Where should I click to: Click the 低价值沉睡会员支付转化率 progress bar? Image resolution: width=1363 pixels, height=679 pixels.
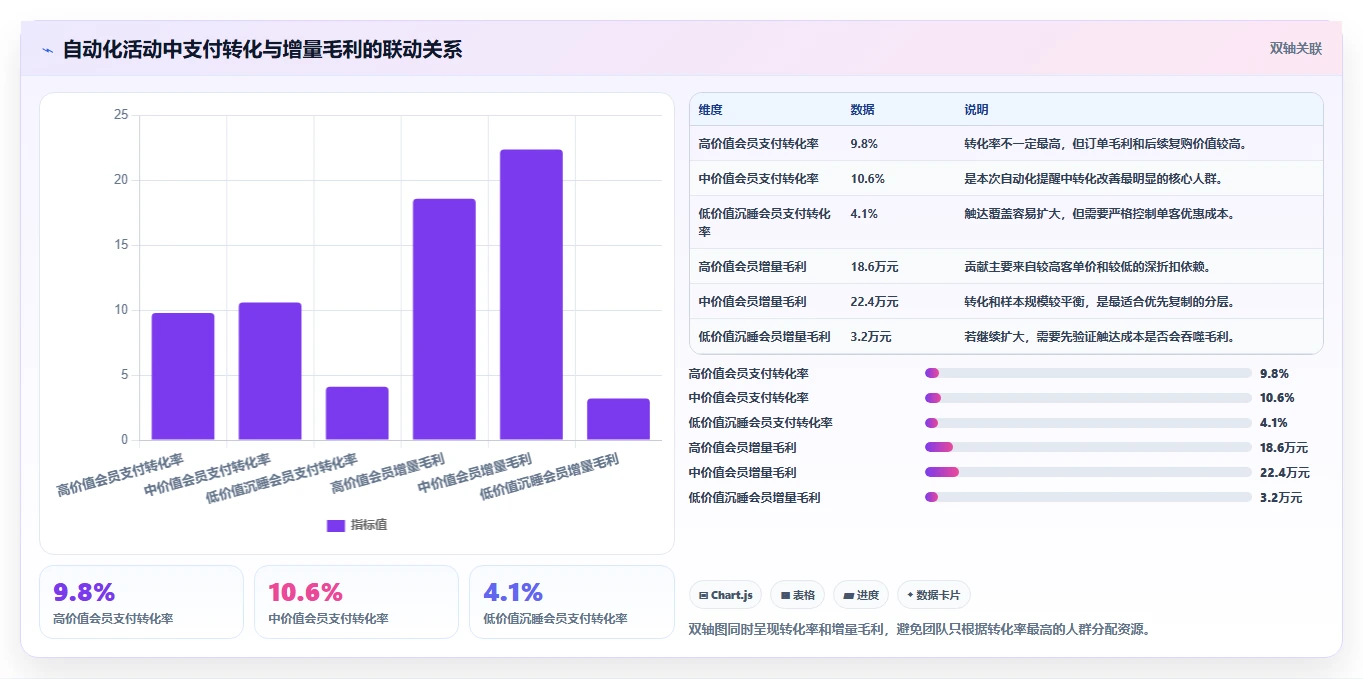(1088, 423)
